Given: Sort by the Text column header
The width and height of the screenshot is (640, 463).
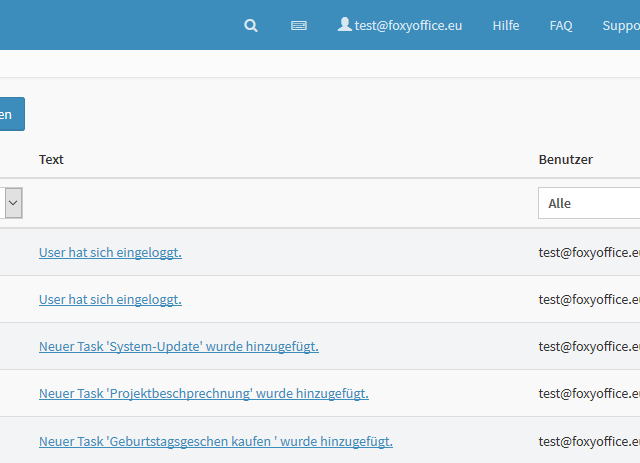Looking at the screenshot, I should [x=51, y=159].
